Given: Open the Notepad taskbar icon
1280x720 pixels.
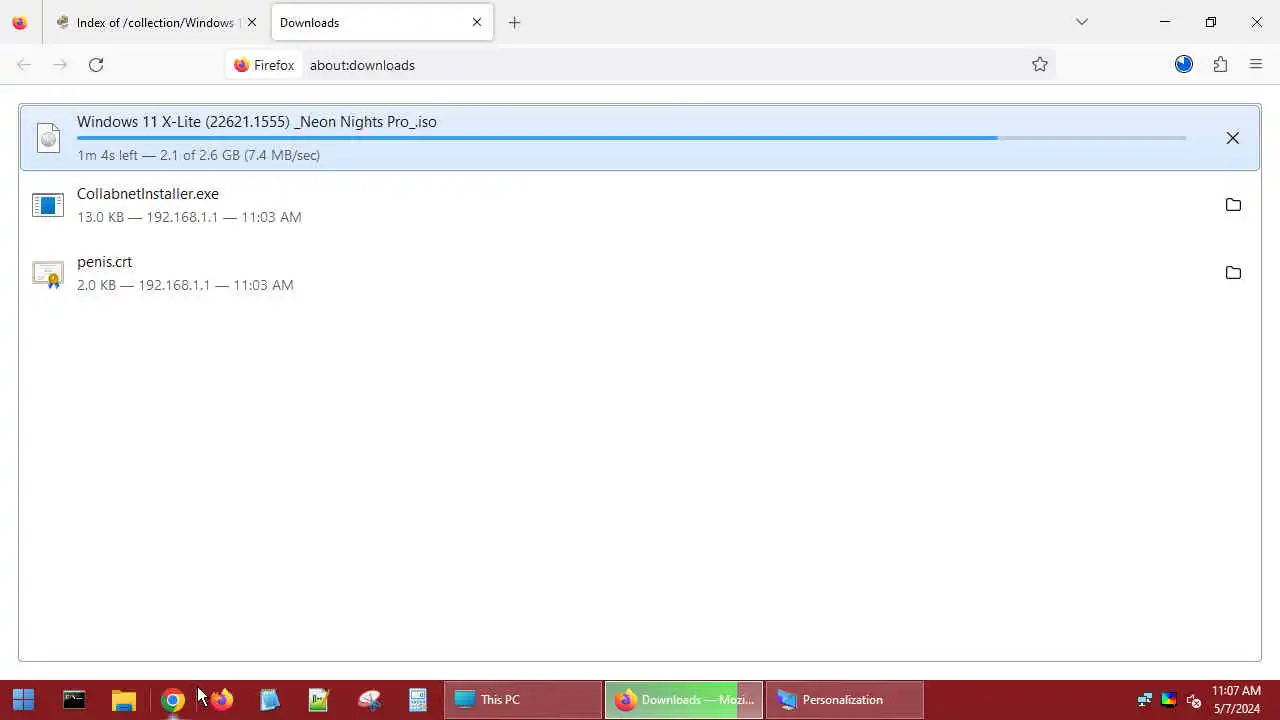Looking at the screenshot, I should 270,700.
